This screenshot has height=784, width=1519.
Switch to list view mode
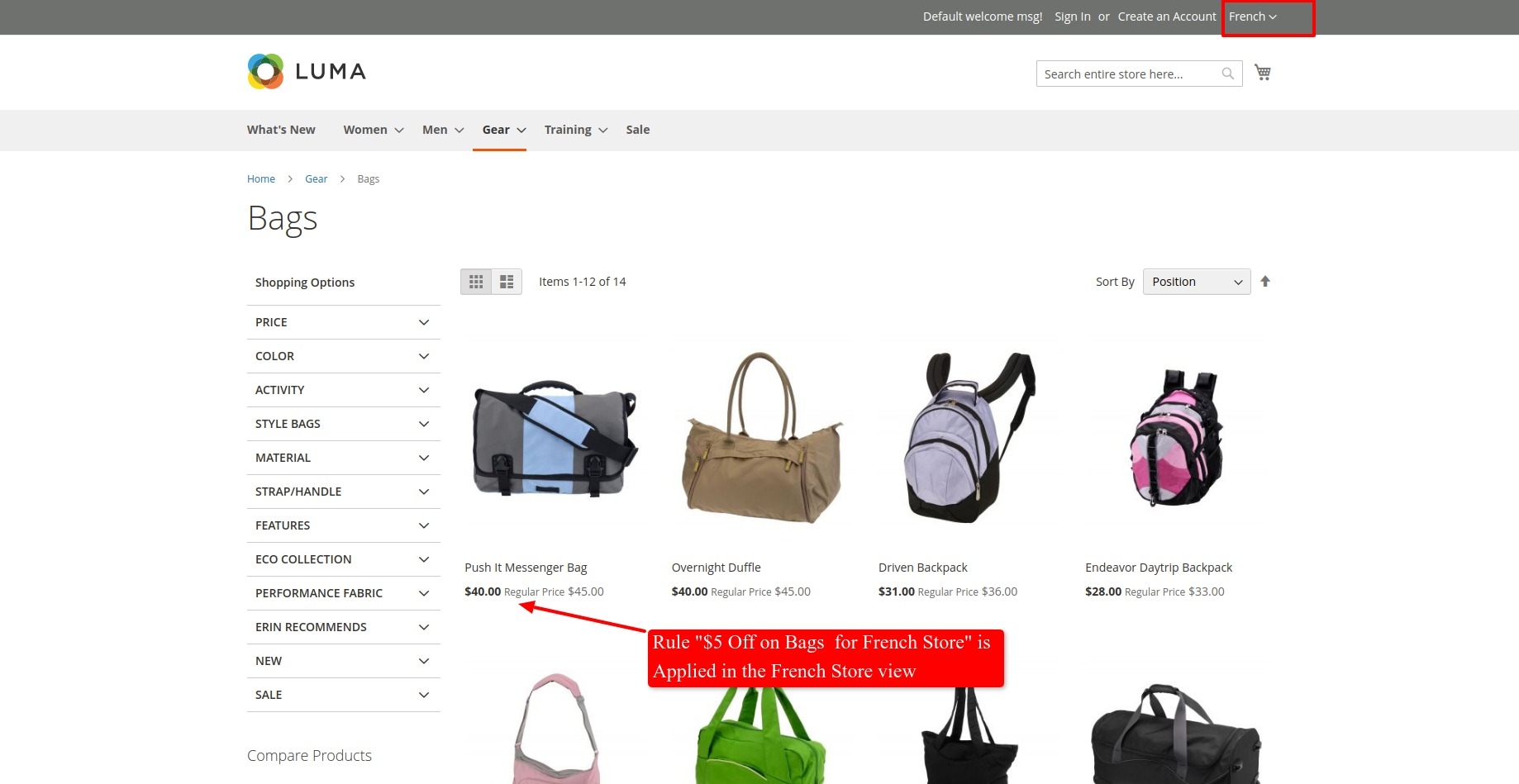point(507,282)
